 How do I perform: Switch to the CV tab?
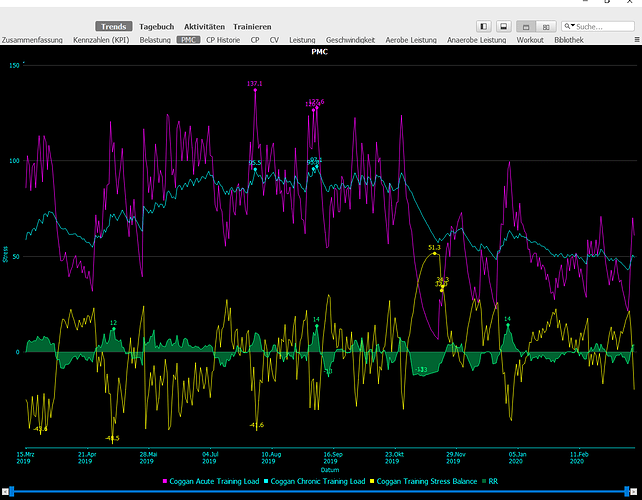coord(274,40)
